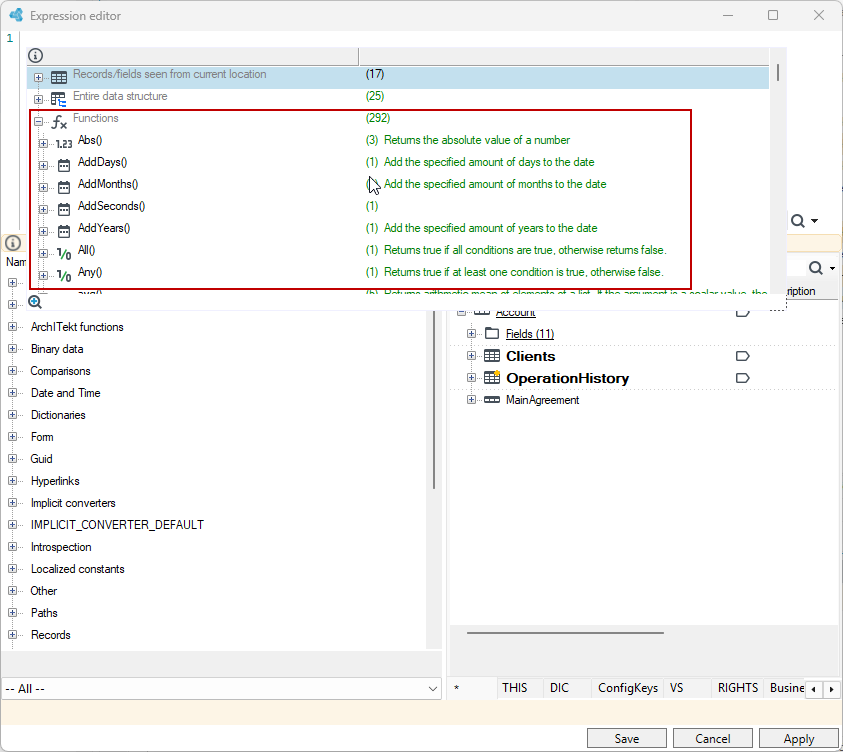843x752 pixels.
Task: Show next tabs with the right arrow
Action: click(x=832, y=689)
